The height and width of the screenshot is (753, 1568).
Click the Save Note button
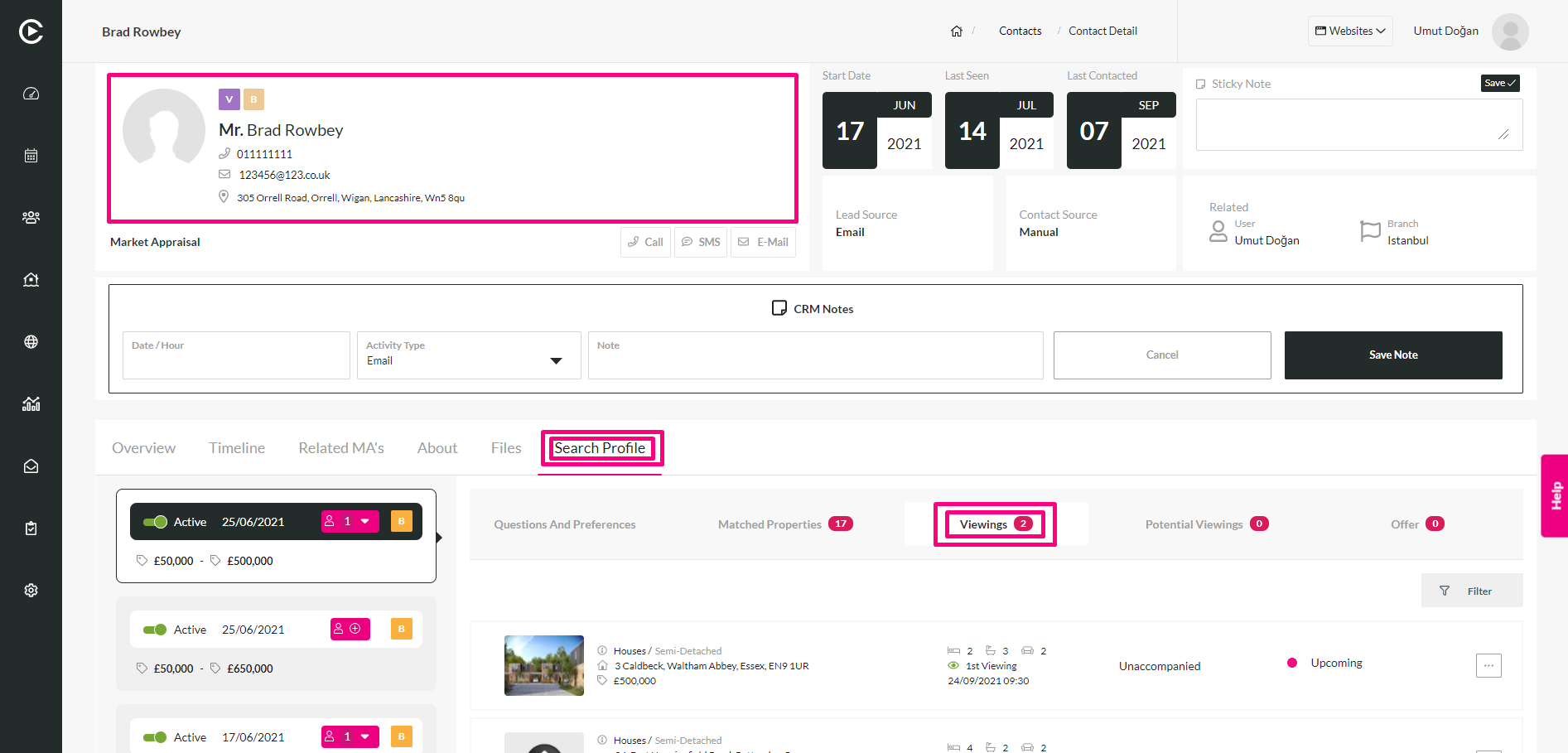(x=1393, y=355)
